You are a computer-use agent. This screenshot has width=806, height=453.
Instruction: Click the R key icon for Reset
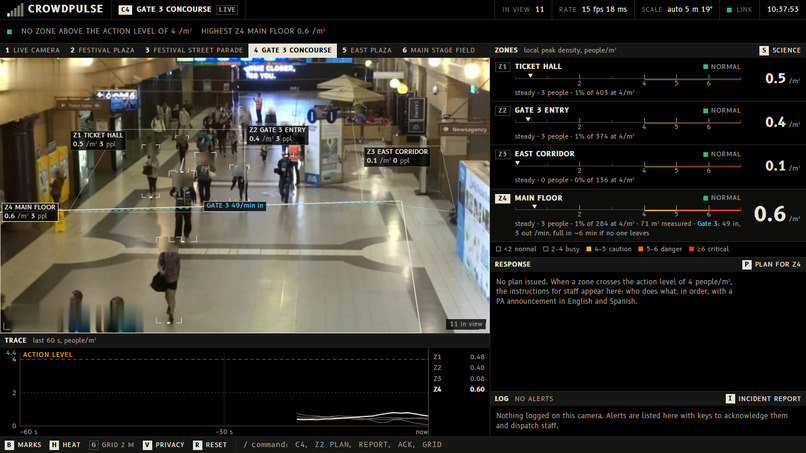pyautogui.click(x=197, y=445)
